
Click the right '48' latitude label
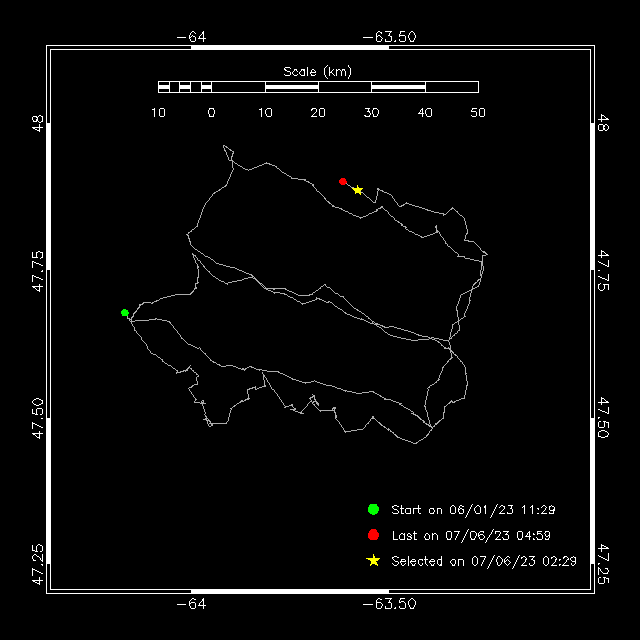(x=603, y=123)
